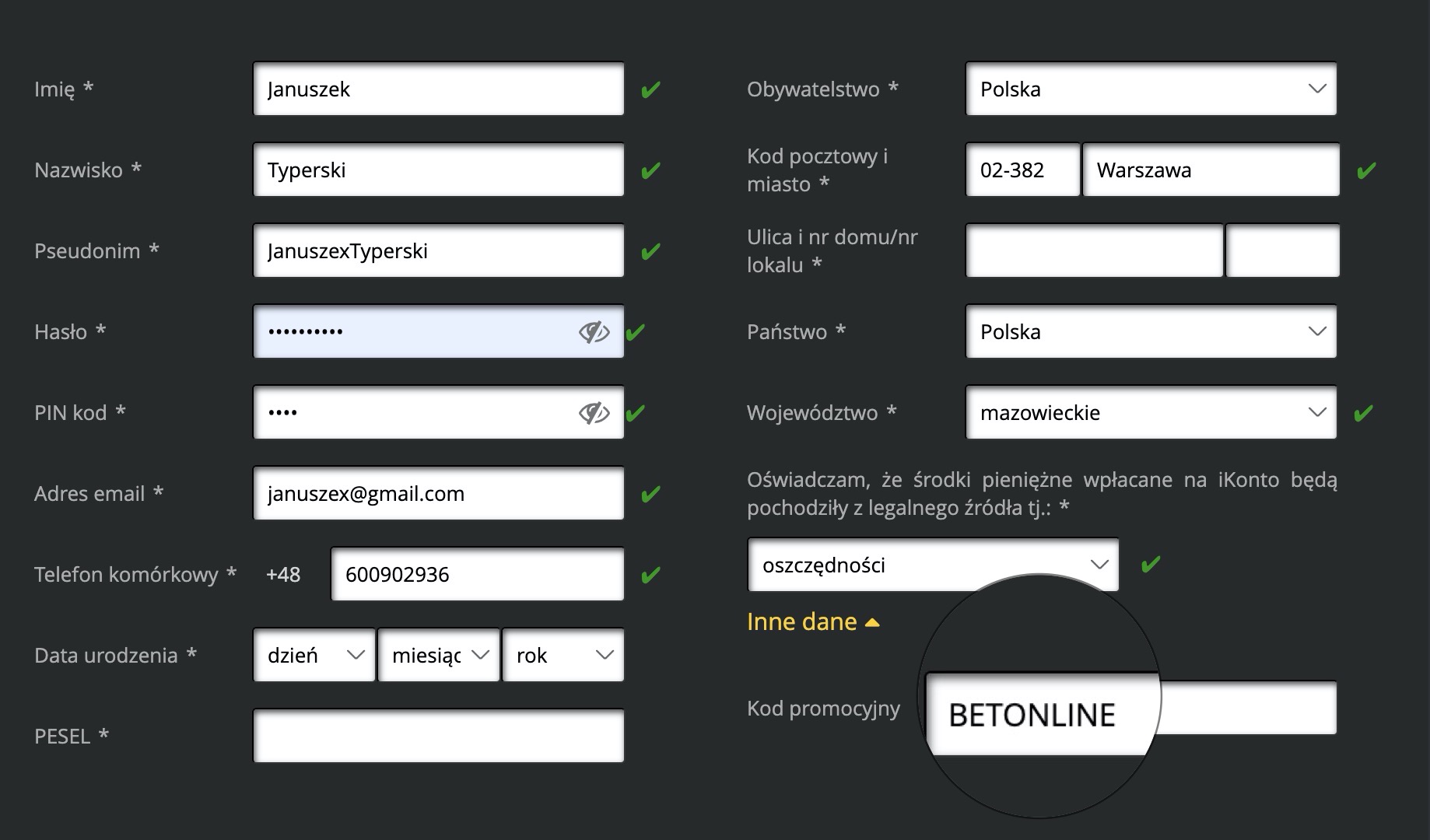Viewport: 1430px width, 840px height.
Task: Click the PIN kod input field
Action: [439, 412]
